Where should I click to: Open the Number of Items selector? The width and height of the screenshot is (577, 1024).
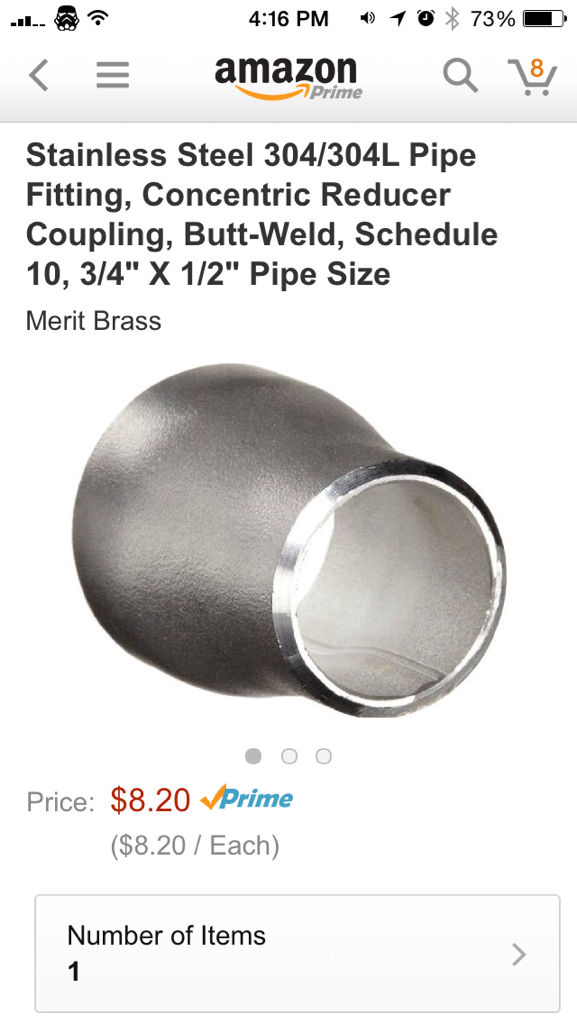(x=297, y=953)
